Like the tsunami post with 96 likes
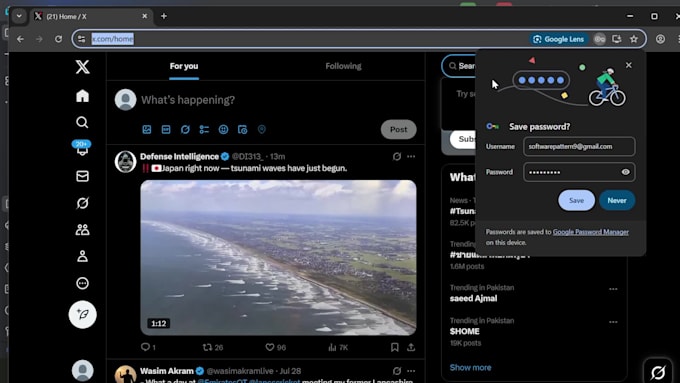 [275, 347]
